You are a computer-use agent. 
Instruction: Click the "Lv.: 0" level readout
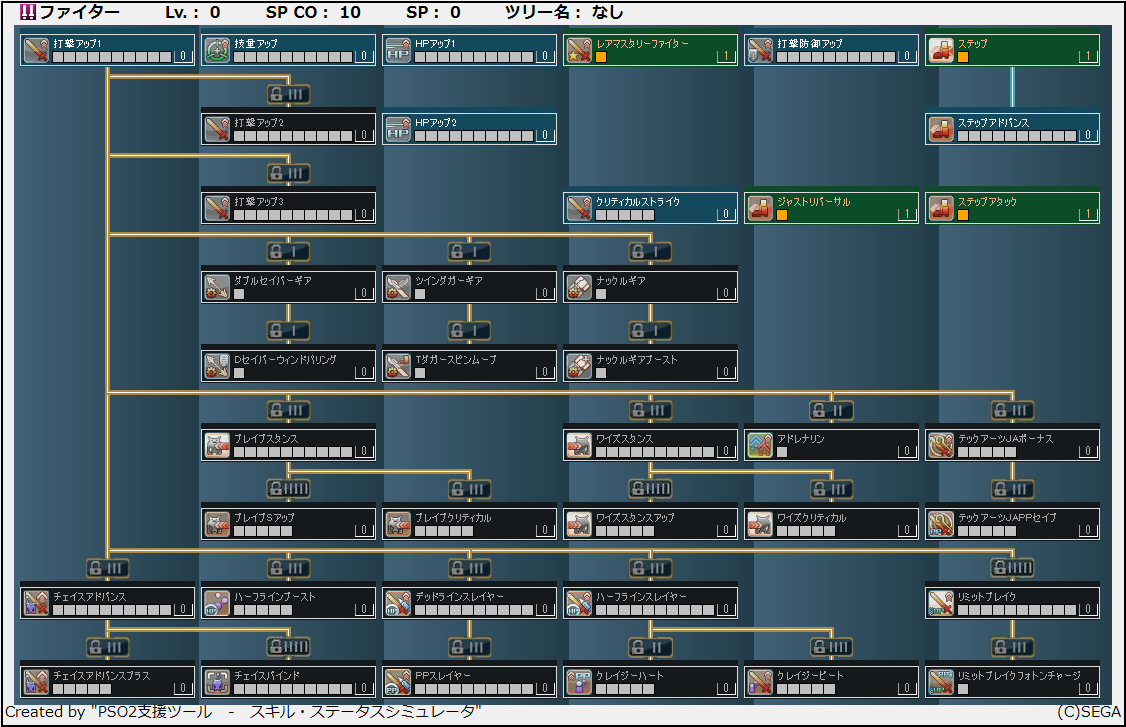[192, 12]
